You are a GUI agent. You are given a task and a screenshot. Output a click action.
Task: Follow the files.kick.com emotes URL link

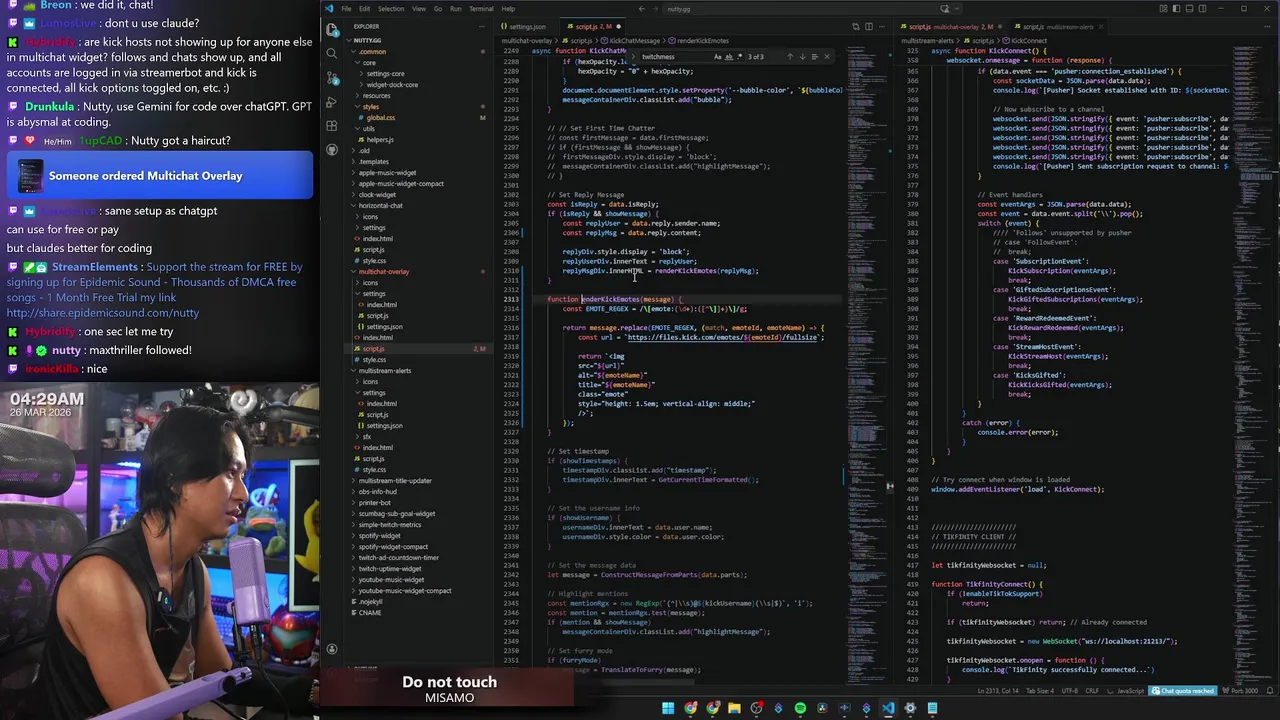722,337
